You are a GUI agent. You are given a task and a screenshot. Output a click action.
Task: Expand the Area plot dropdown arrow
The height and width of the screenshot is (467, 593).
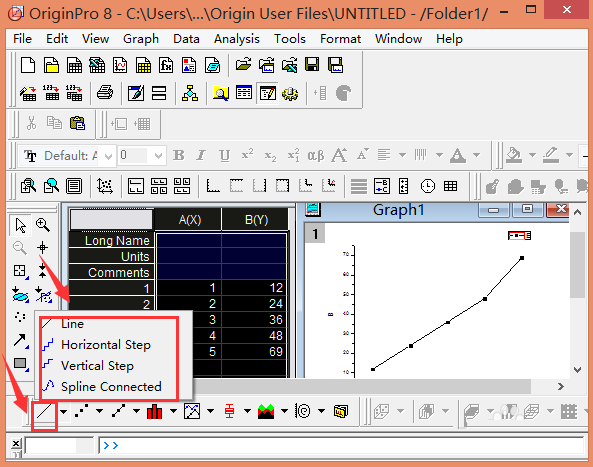tap(284, 411)
